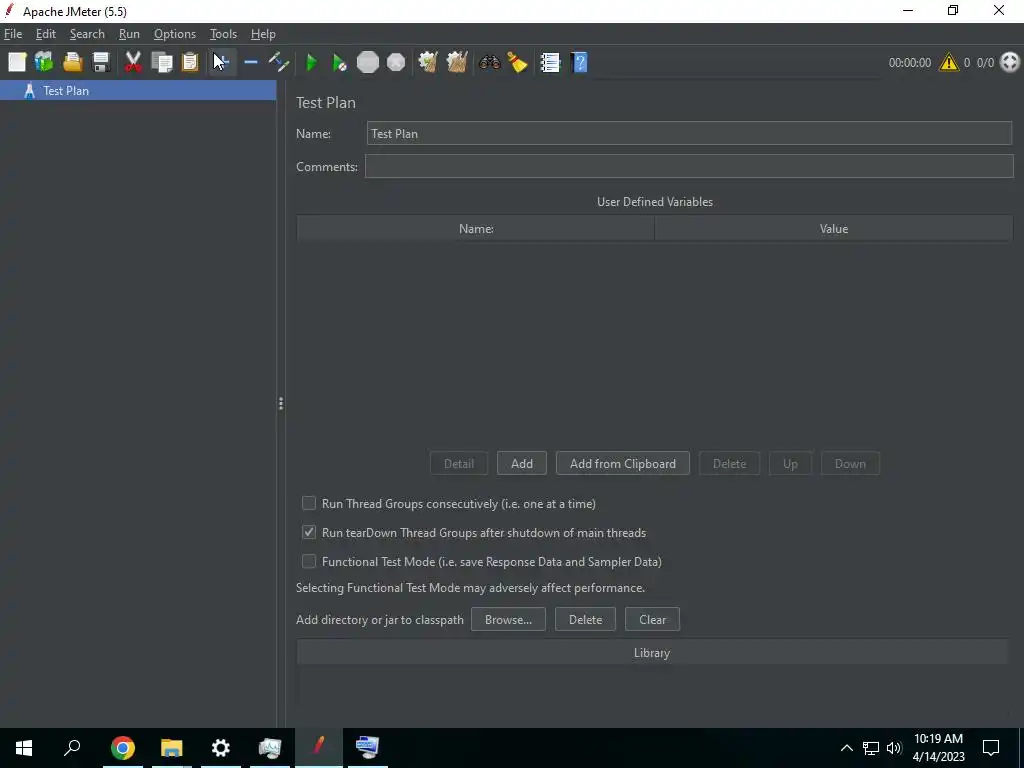Viewport: 1024px width, 768px height.
Task: Click the volume speaker tray icon
Action: click(894, 748)
